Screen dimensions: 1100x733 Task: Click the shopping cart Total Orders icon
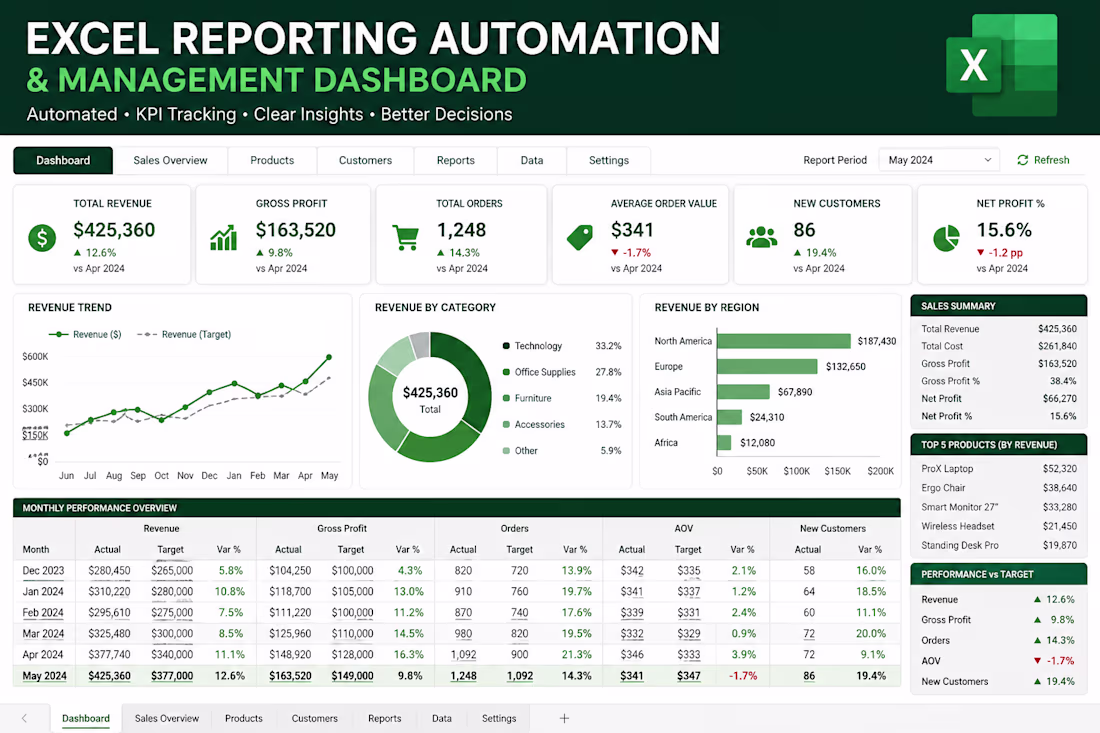[405, 238]
